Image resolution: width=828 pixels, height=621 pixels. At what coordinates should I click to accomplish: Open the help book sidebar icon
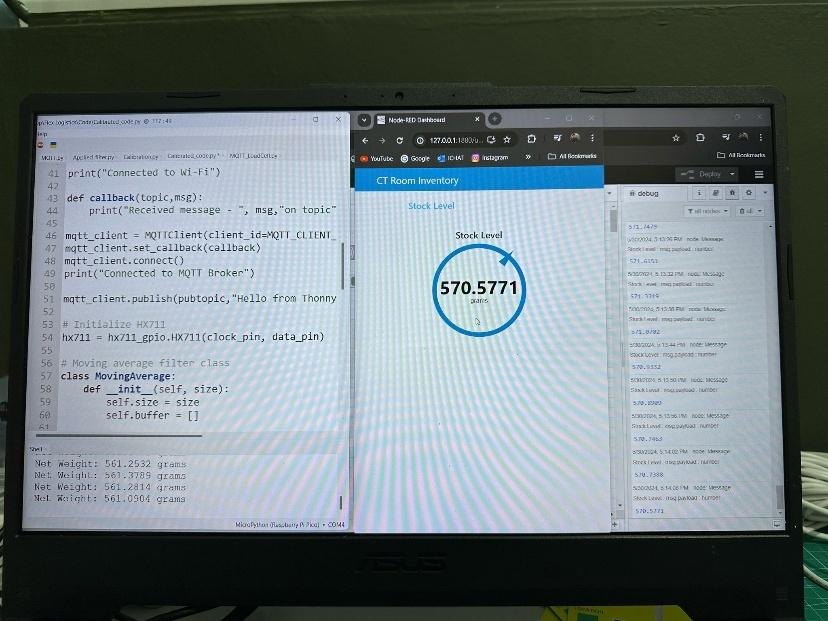[715, 193]
